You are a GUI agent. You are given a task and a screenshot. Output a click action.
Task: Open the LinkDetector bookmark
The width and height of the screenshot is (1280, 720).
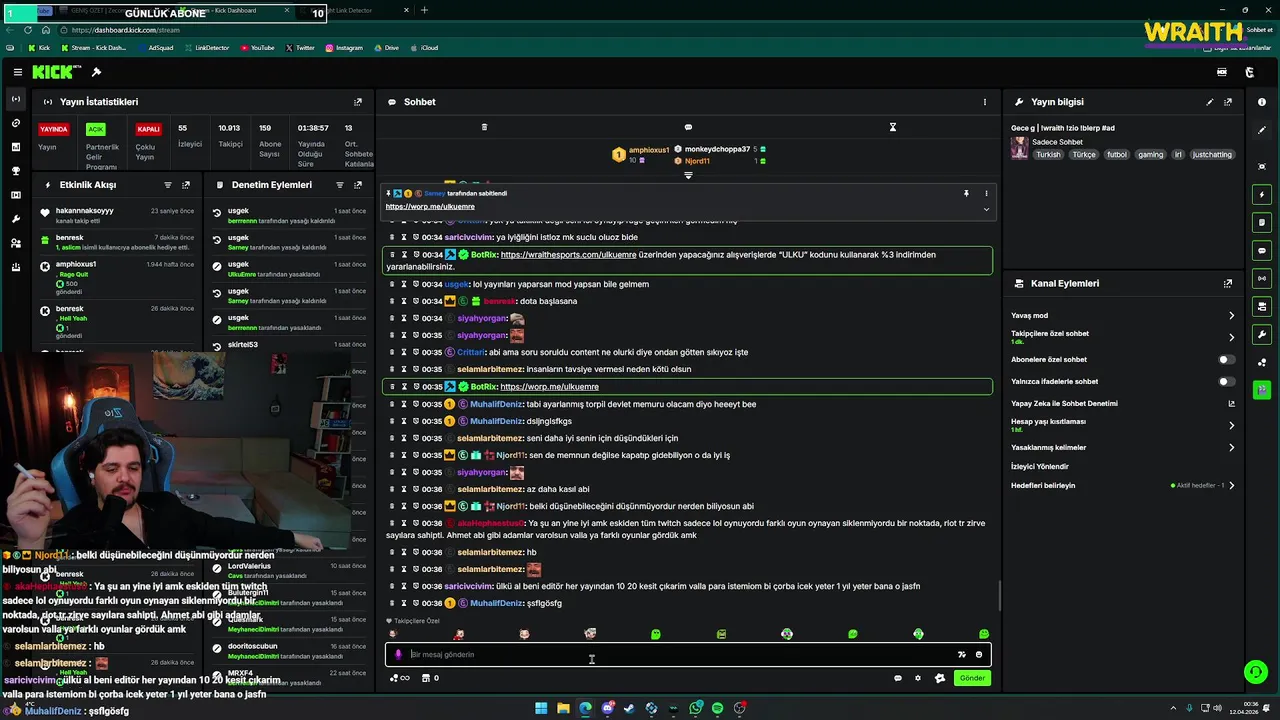coord(206,48)
